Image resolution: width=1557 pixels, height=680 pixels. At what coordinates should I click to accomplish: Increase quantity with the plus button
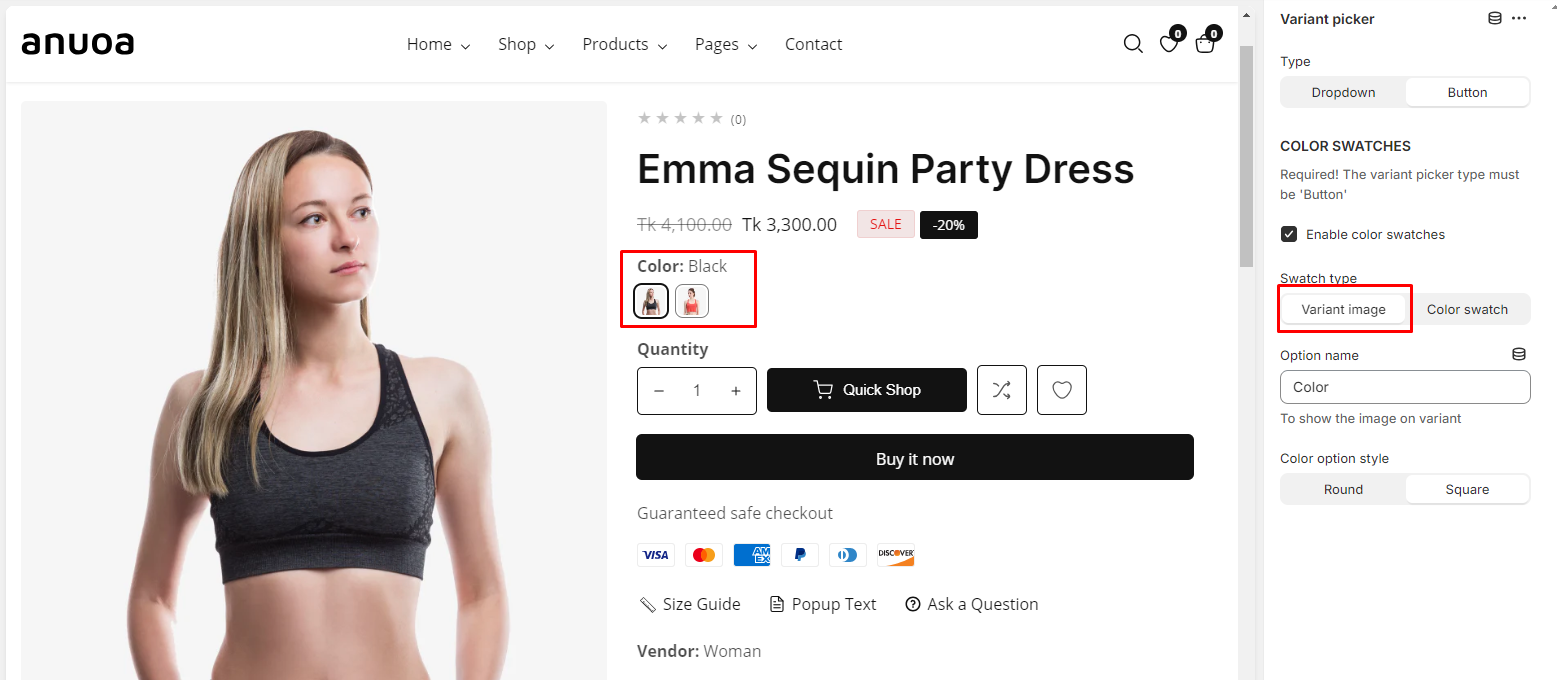coord(736,391)
